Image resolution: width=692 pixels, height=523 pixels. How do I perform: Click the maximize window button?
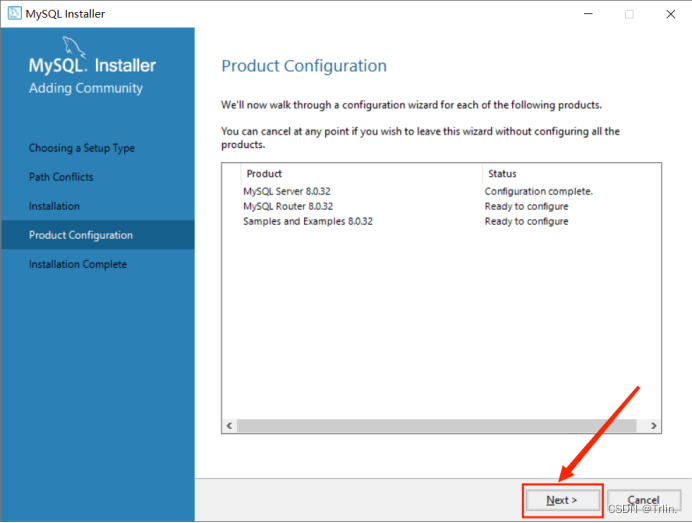tap(629, 14)
